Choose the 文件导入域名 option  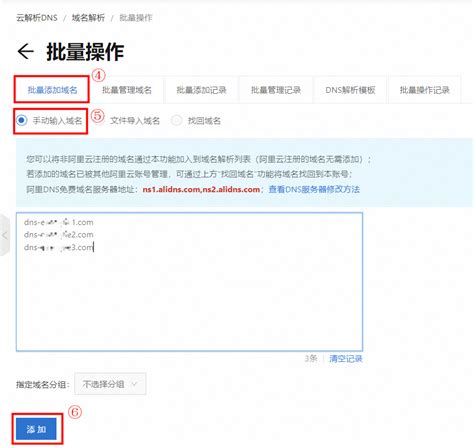[135, 120]
